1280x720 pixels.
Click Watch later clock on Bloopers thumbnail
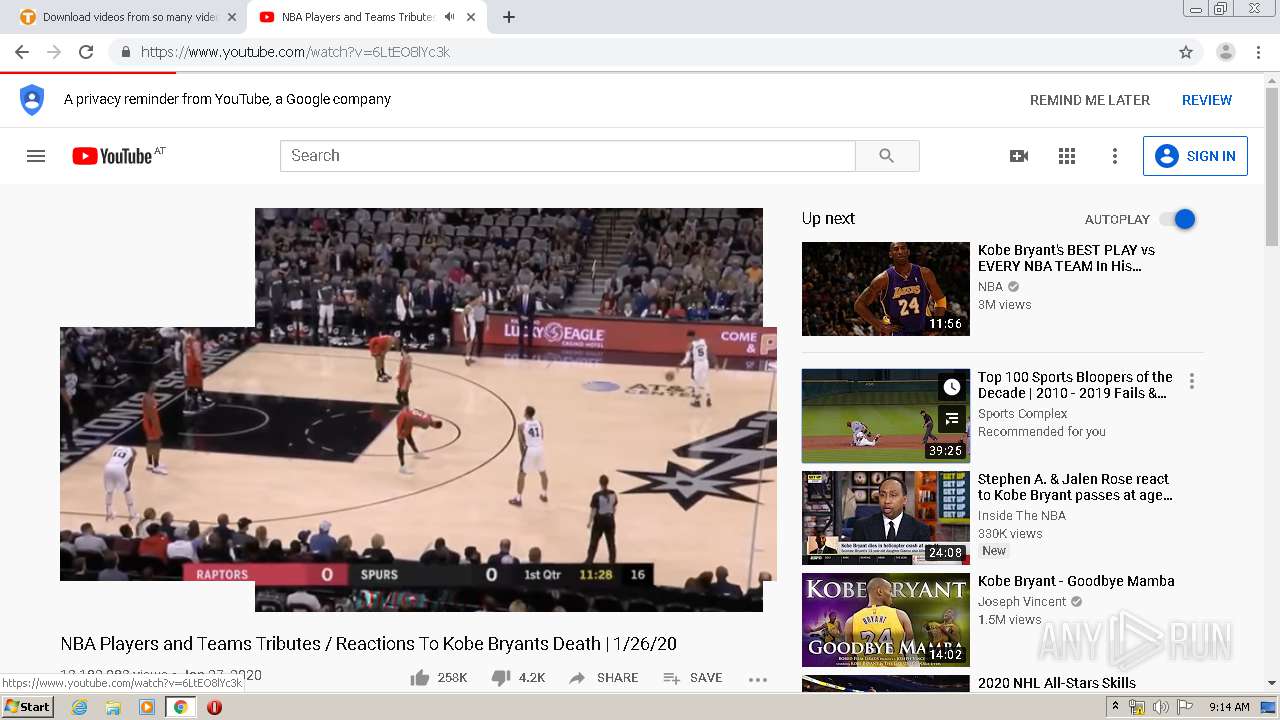click(x=952, y=387)
